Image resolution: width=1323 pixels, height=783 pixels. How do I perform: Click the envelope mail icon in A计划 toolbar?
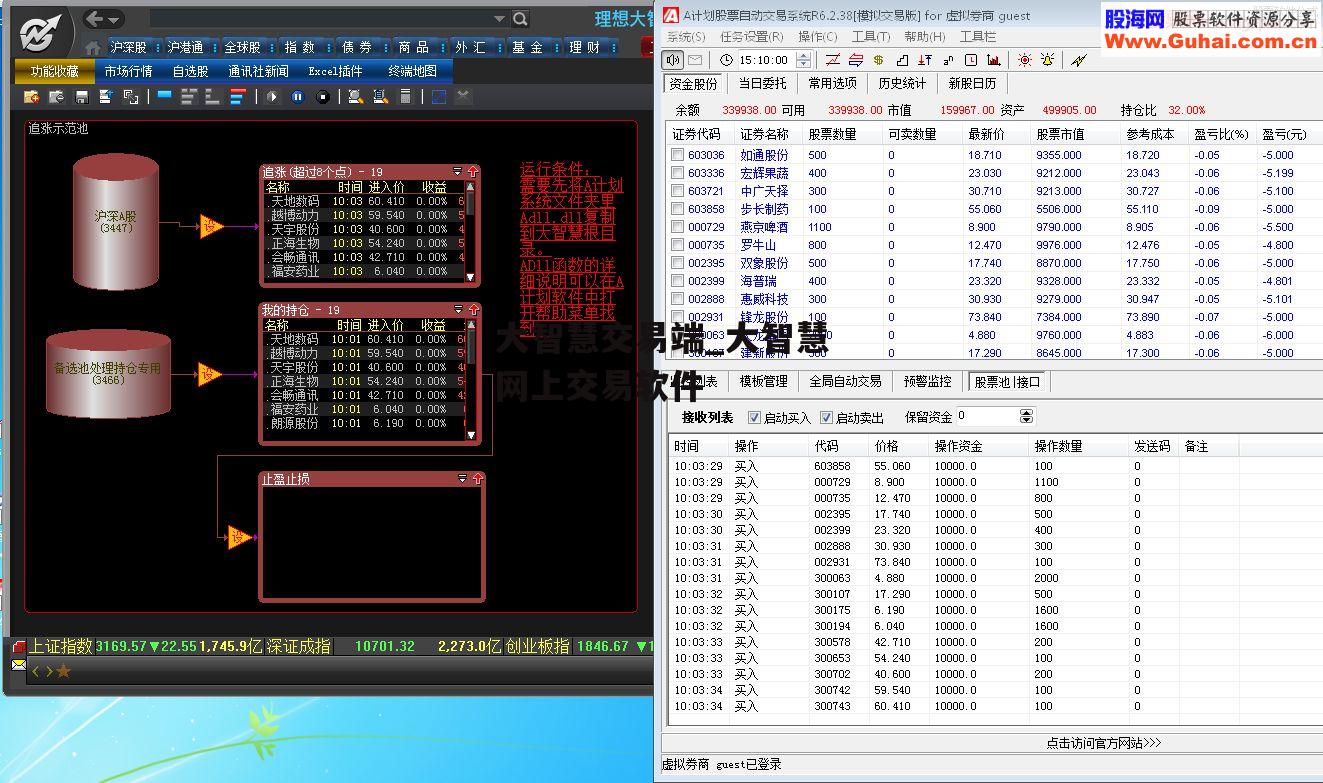point(695,60)
